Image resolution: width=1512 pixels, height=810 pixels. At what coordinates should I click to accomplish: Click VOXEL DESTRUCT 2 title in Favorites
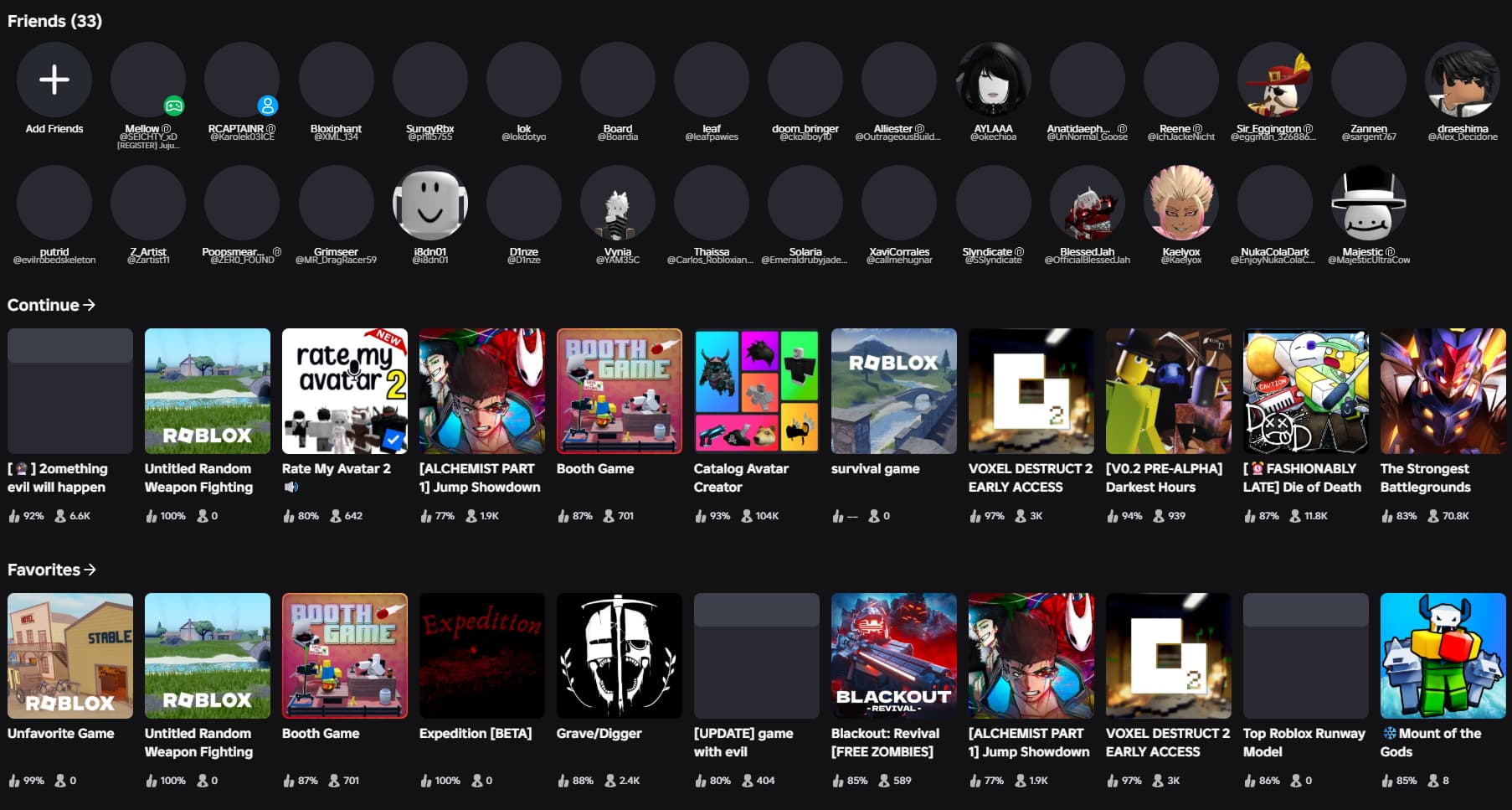[x=1168, y=742]
